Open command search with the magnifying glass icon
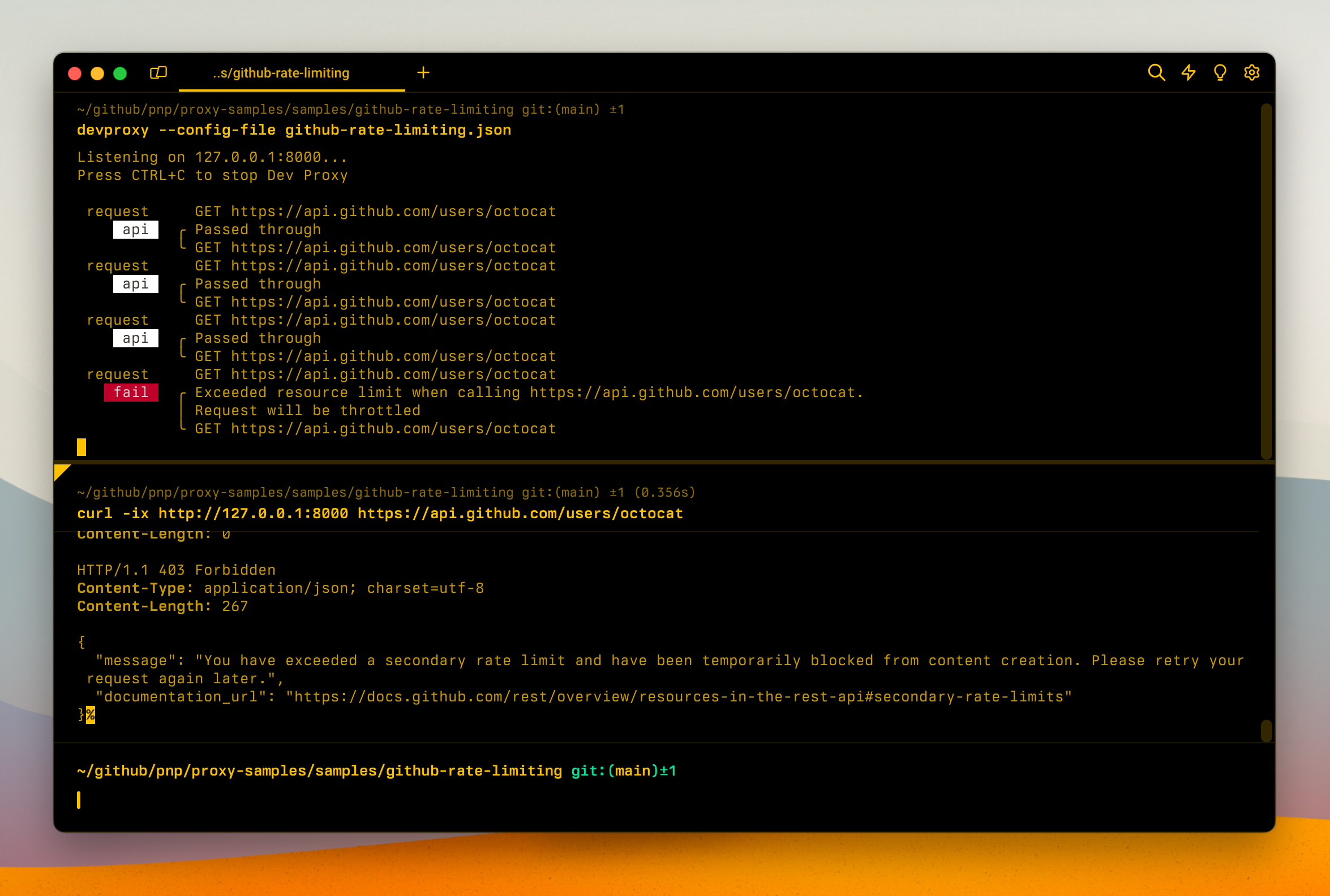Viewport: 1330px width, 896px height. coord(1157,73)
